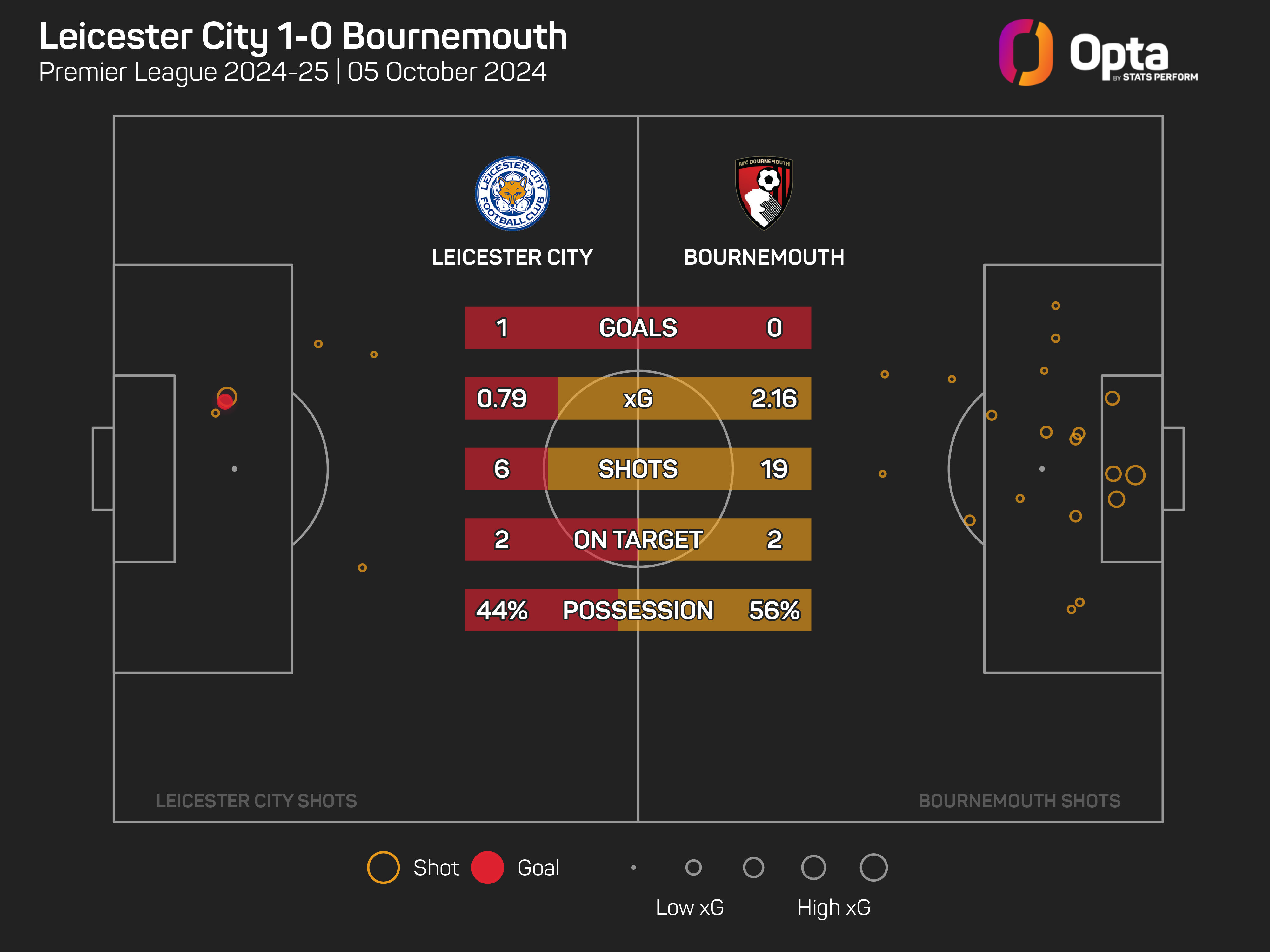This screenshot has width=1270, height=952.
Task: Click the Premier League 2024-25 date subtitle
Action: click(x=292, y=72)
